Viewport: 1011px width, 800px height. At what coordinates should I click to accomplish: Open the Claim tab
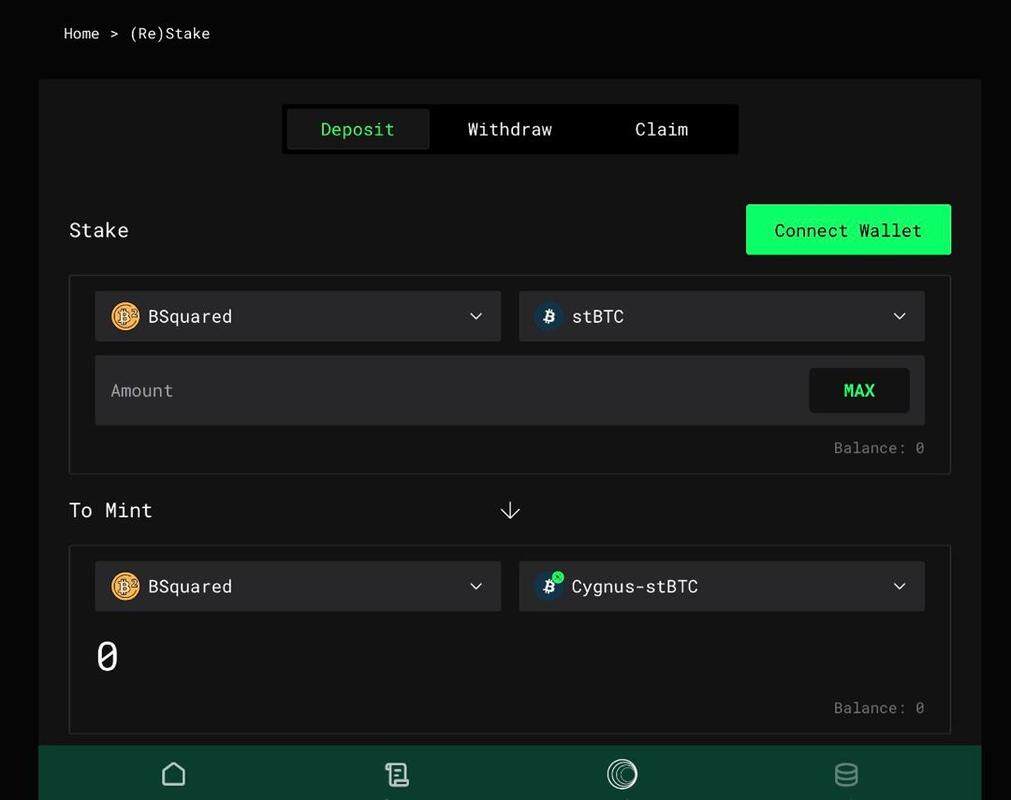tap(661, 129)
